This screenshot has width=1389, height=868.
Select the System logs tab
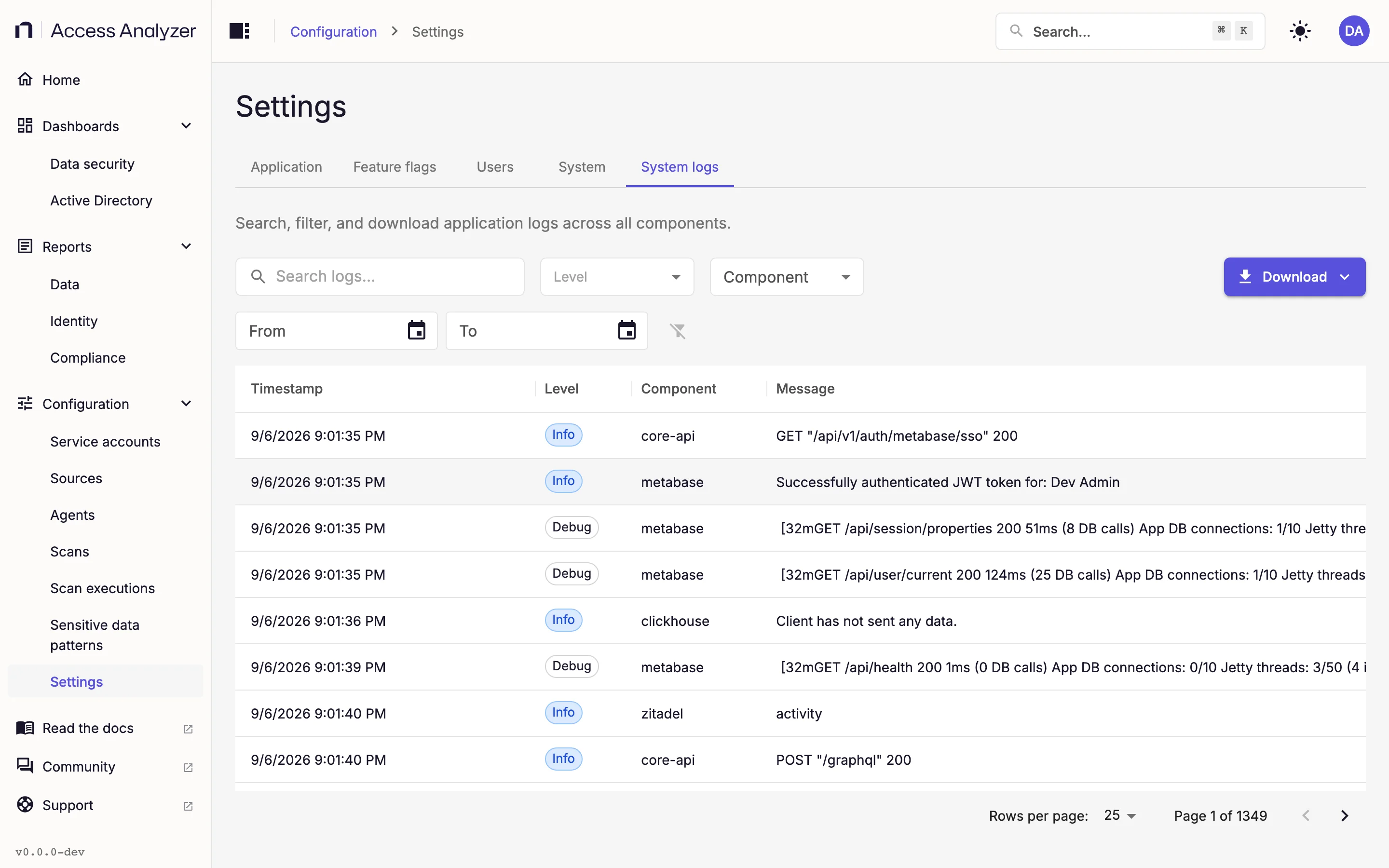click(x=680, y=166)
